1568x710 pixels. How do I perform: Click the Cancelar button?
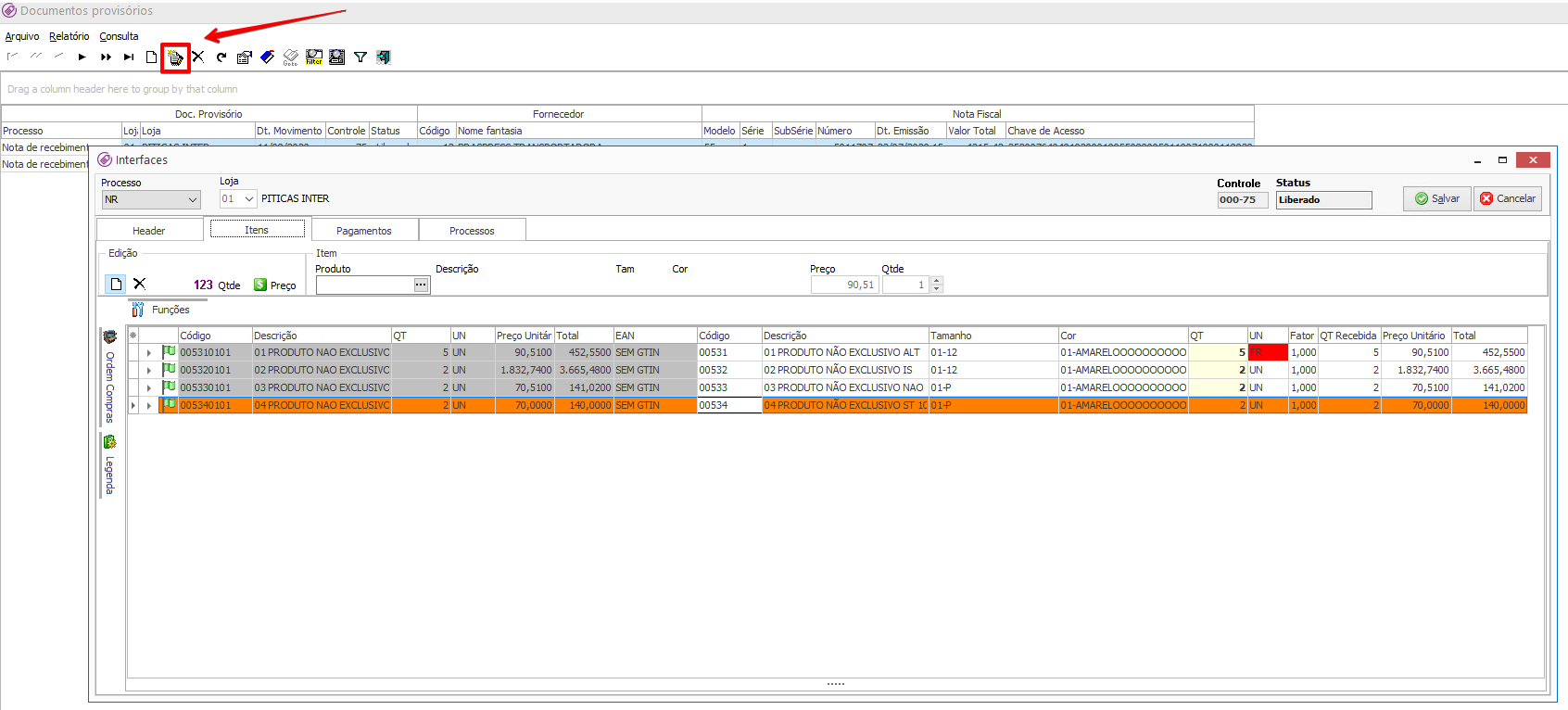point(1507,198)
